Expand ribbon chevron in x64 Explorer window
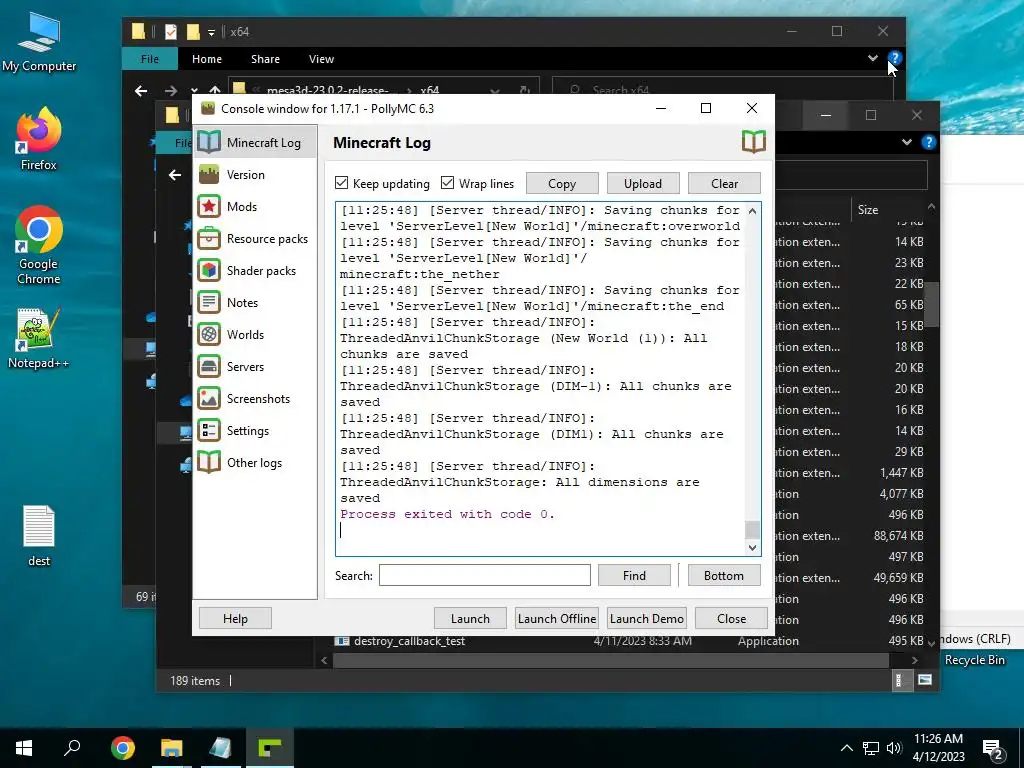The height and width of the screenshot is (768, 1024). tap(872, 58)
